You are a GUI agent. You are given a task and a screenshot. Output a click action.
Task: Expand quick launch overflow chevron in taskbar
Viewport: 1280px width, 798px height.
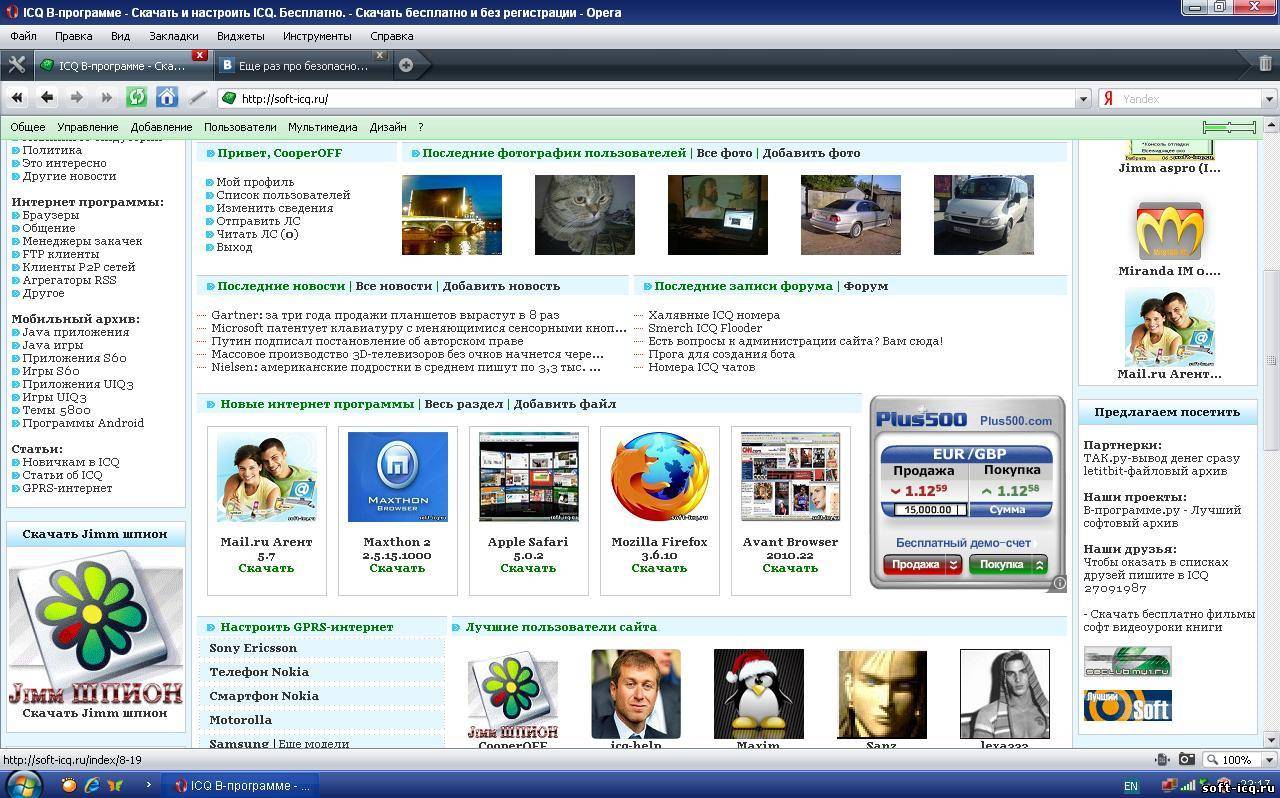point(148,785)
